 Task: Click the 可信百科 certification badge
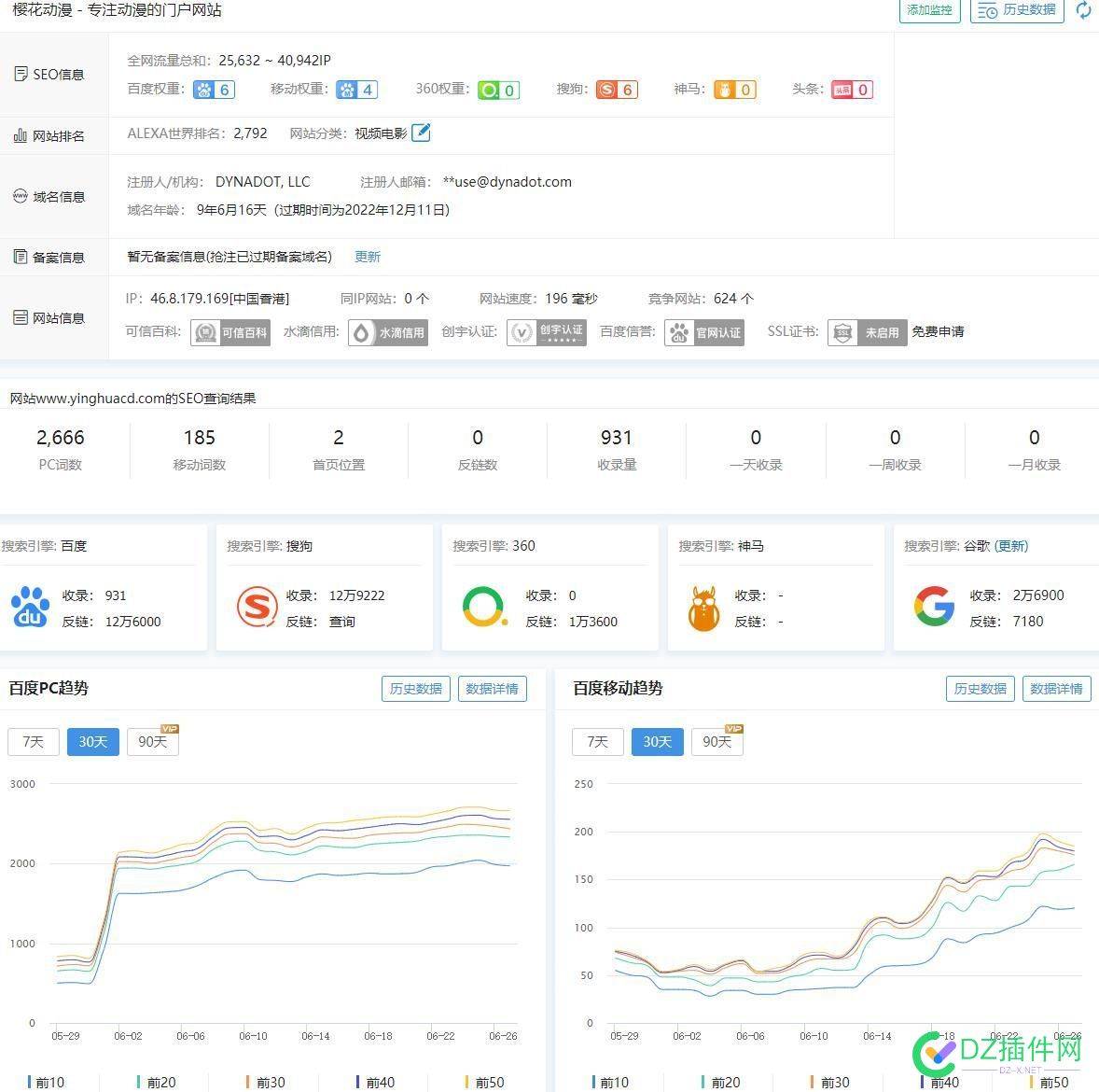coord(230,332)
